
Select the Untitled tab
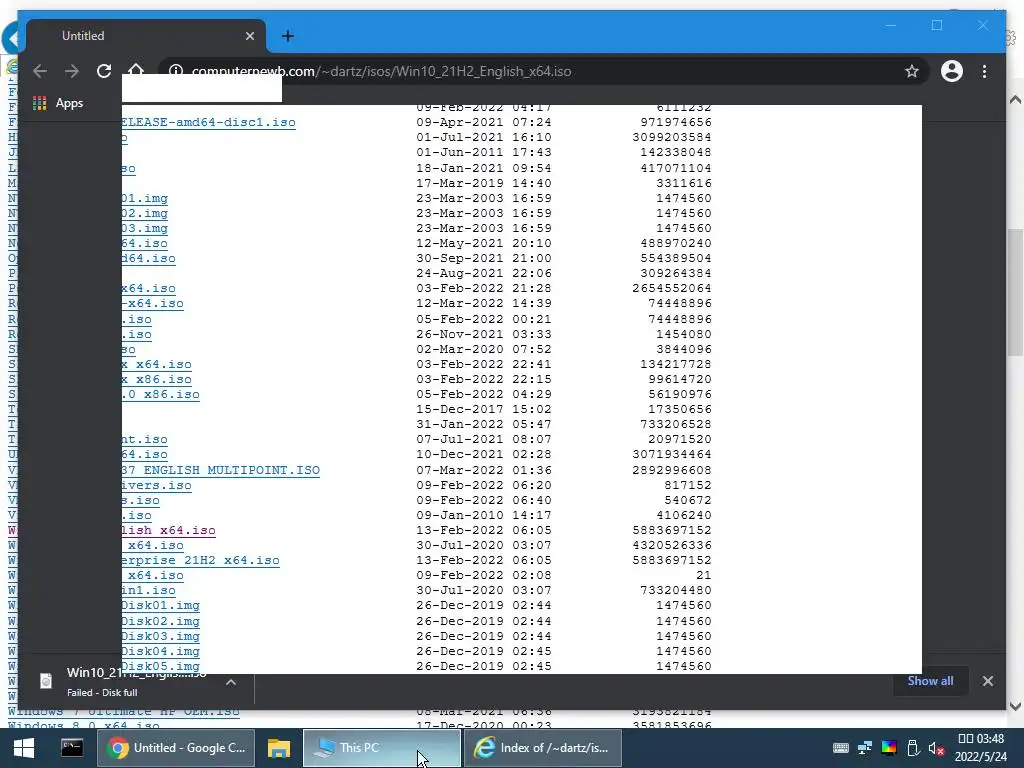pyautogui.click(x=145, y=36)
